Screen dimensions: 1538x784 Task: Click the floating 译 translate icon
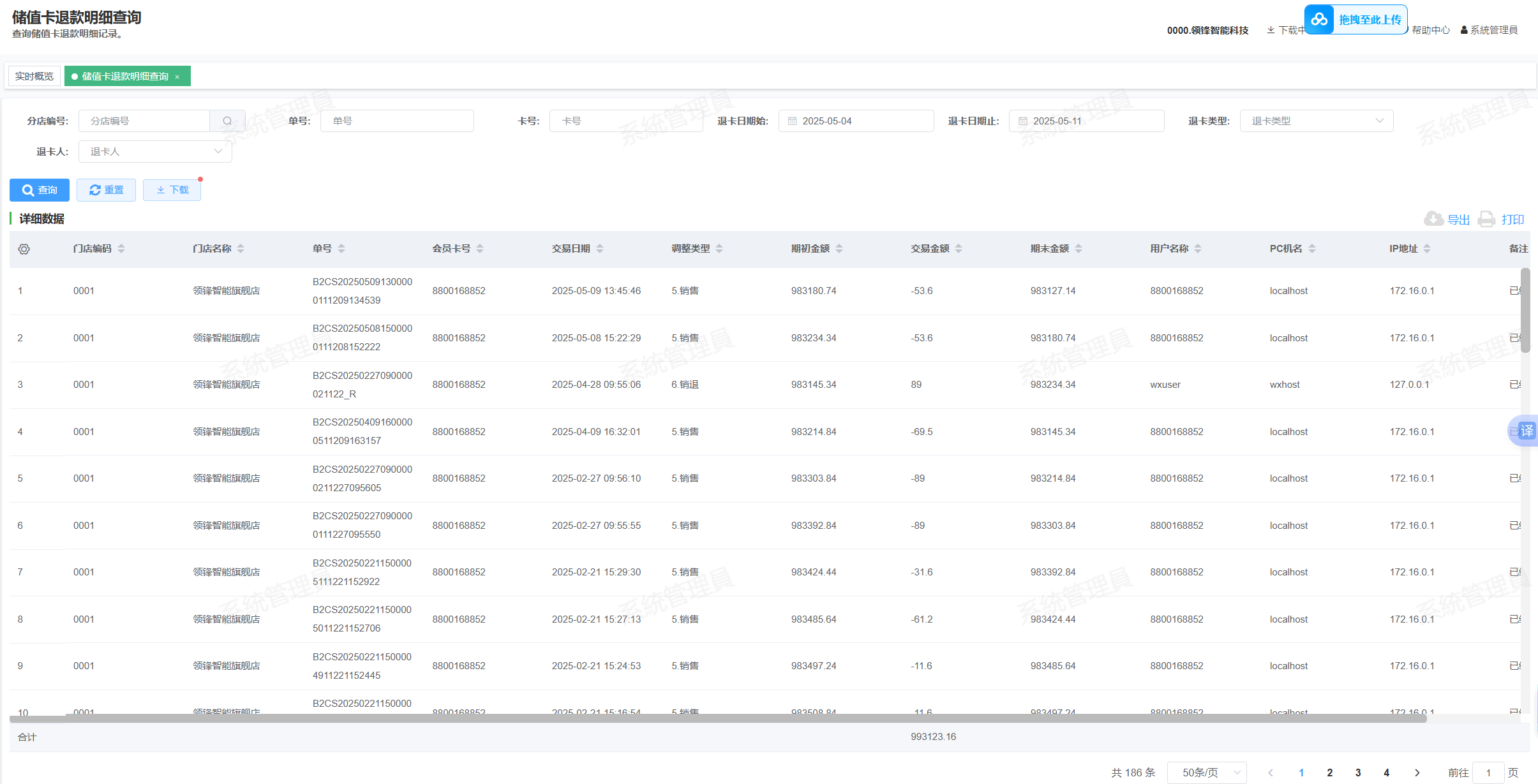tap(1526, 431)
